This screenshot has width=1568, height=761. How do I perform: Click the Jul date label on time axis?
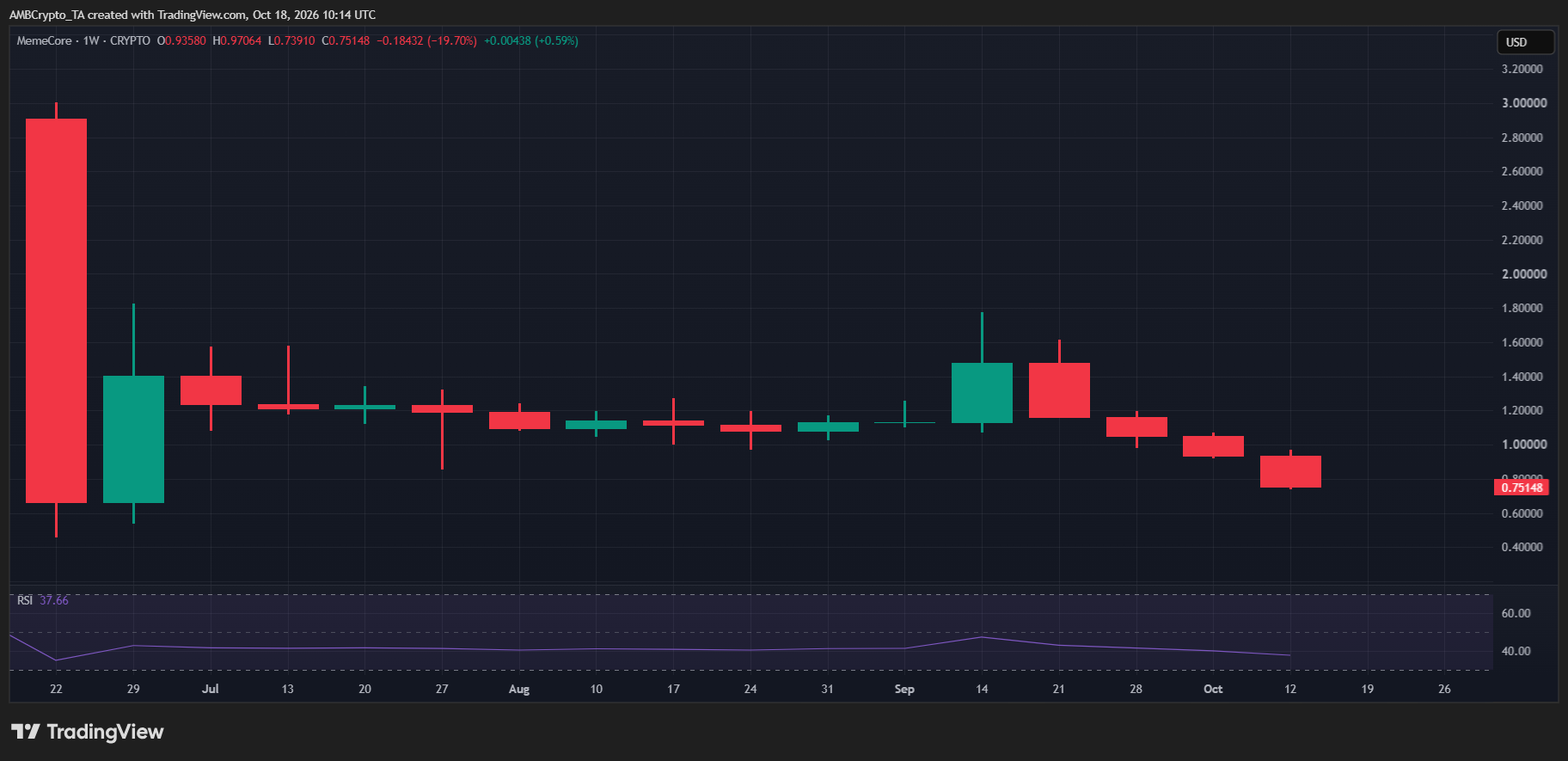pyautogui.click(x=211, y=689)
